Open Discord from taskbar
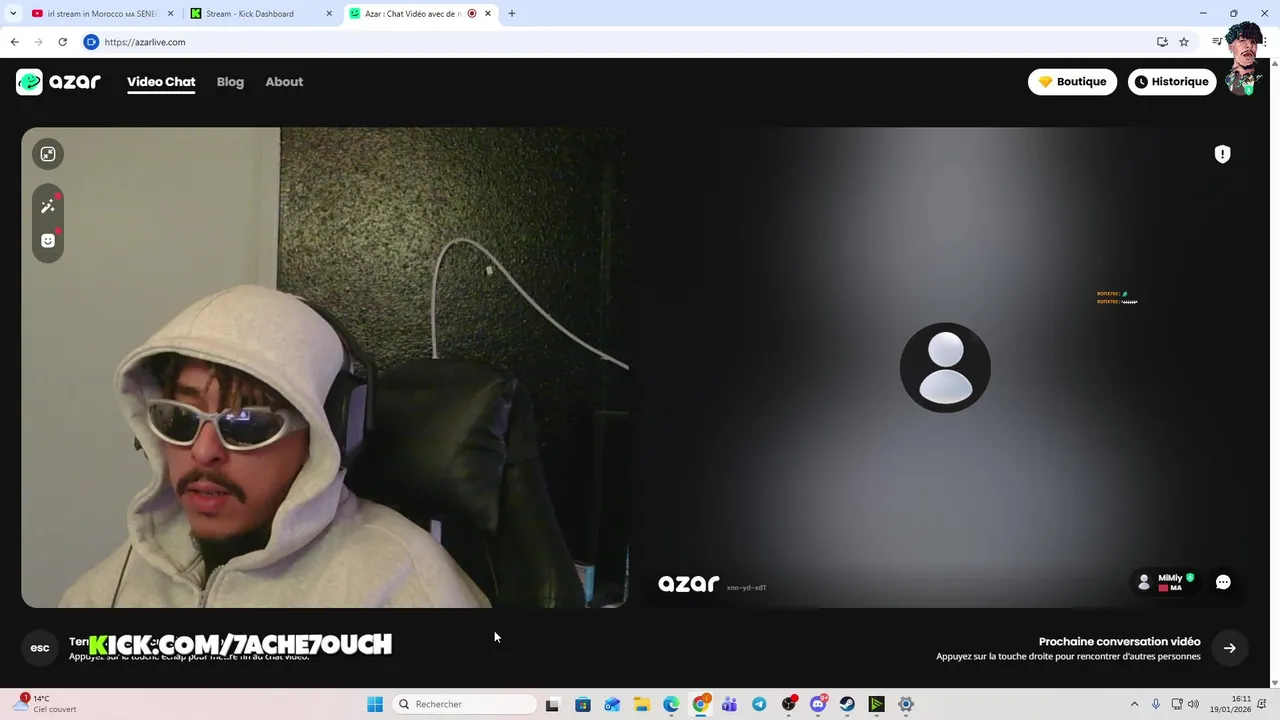1280x720 pixels. pyautogui.click(x=818, y=704)
